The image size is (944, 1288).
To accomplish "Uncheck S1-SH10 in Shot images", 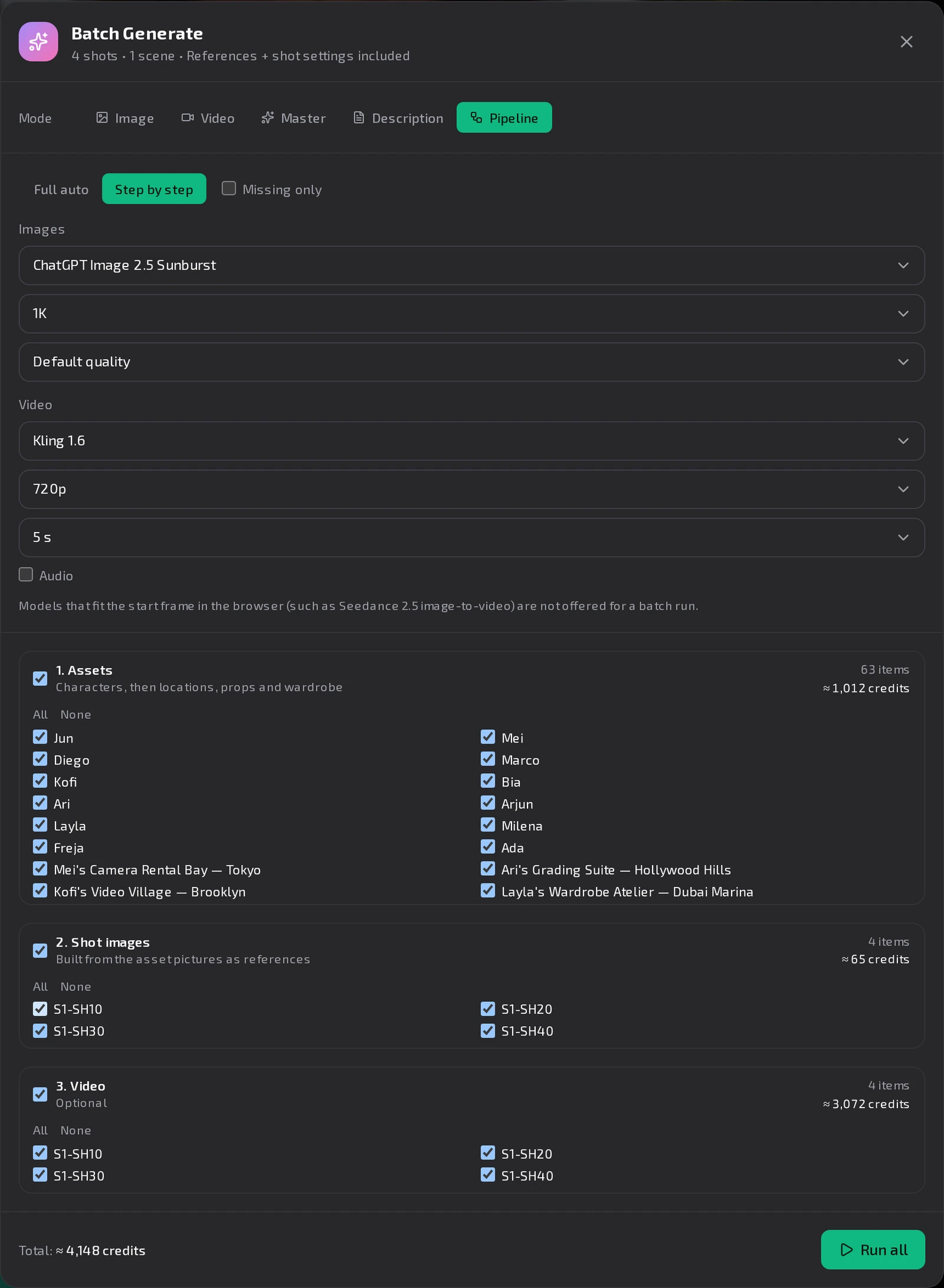I will (40, 1009).
